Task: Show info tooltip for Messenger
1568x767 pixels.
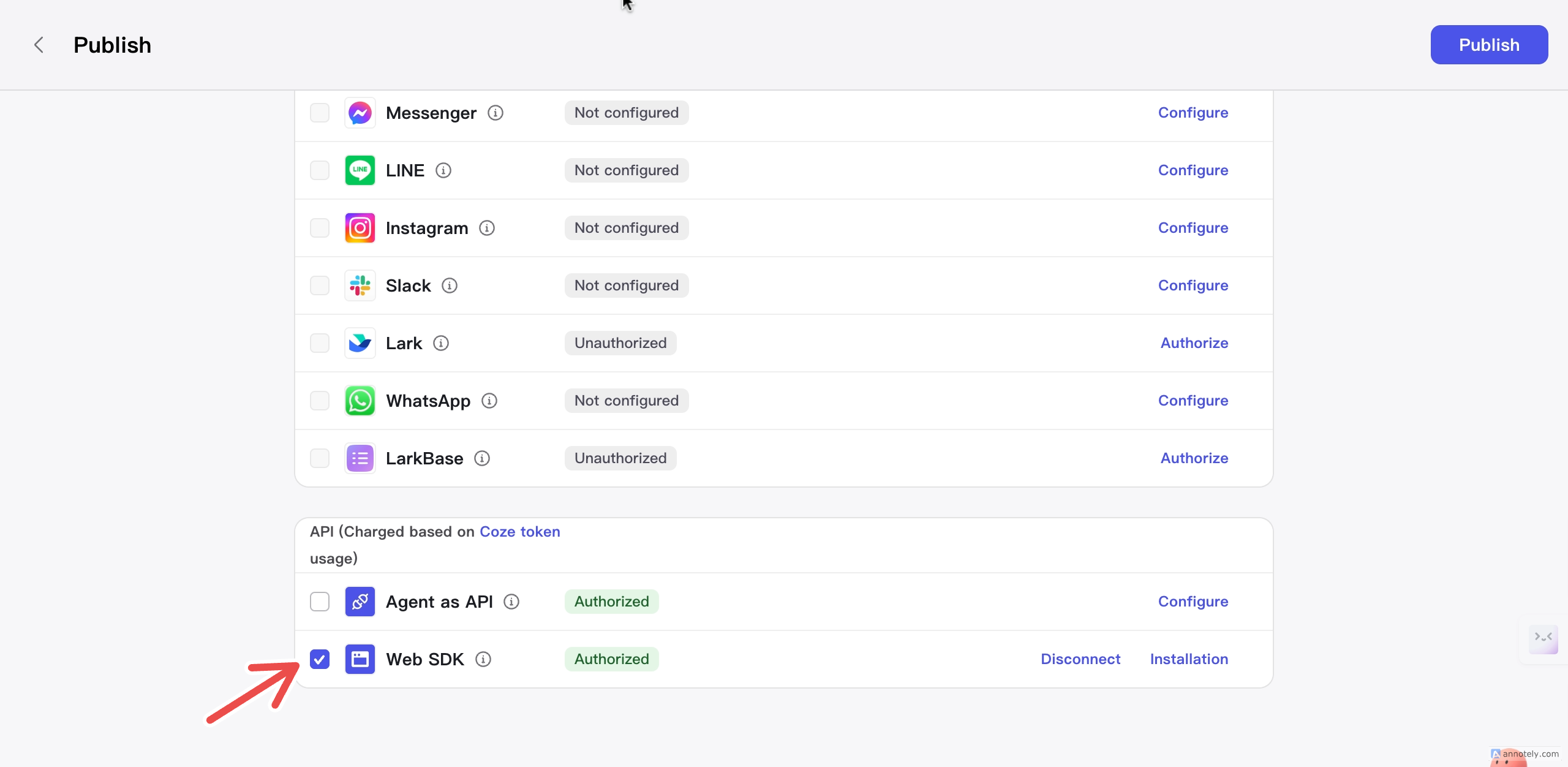Action: point(496,113)
